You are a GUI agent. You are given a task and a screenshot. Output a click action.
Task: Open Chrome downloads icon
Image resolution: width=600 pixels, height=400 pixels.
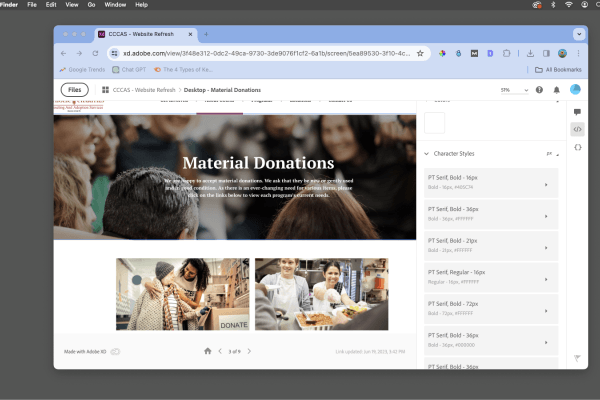pyautogui.click(x=530, y=53)
